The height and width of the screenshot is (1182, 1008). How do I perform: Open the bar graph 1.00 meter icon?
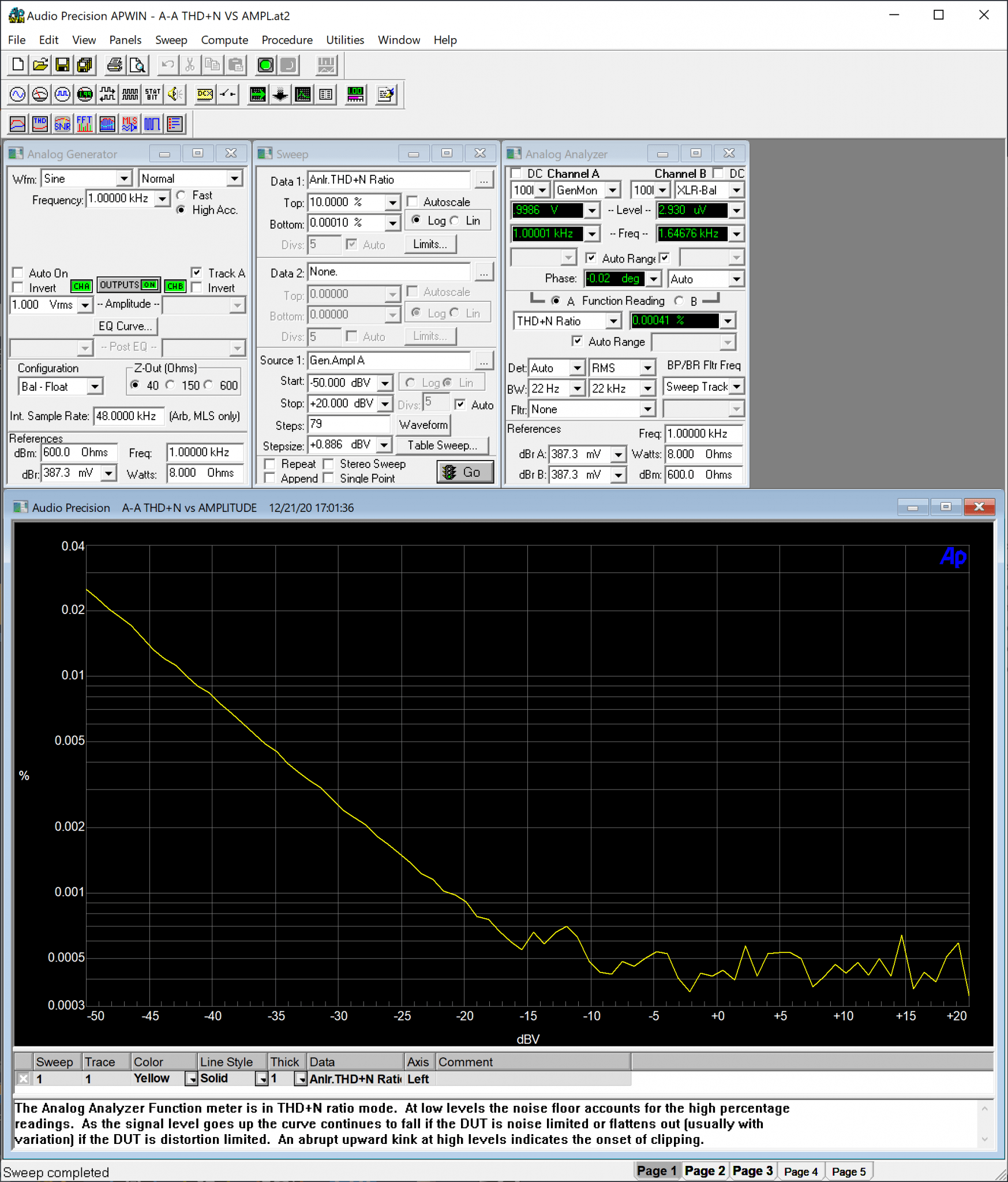(355, 94)
